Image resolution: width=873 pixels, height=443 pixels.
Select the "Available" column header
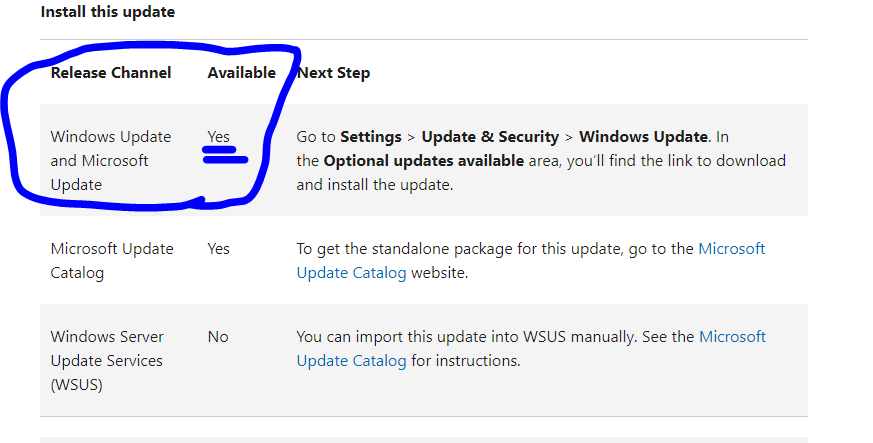pos(242,72)
